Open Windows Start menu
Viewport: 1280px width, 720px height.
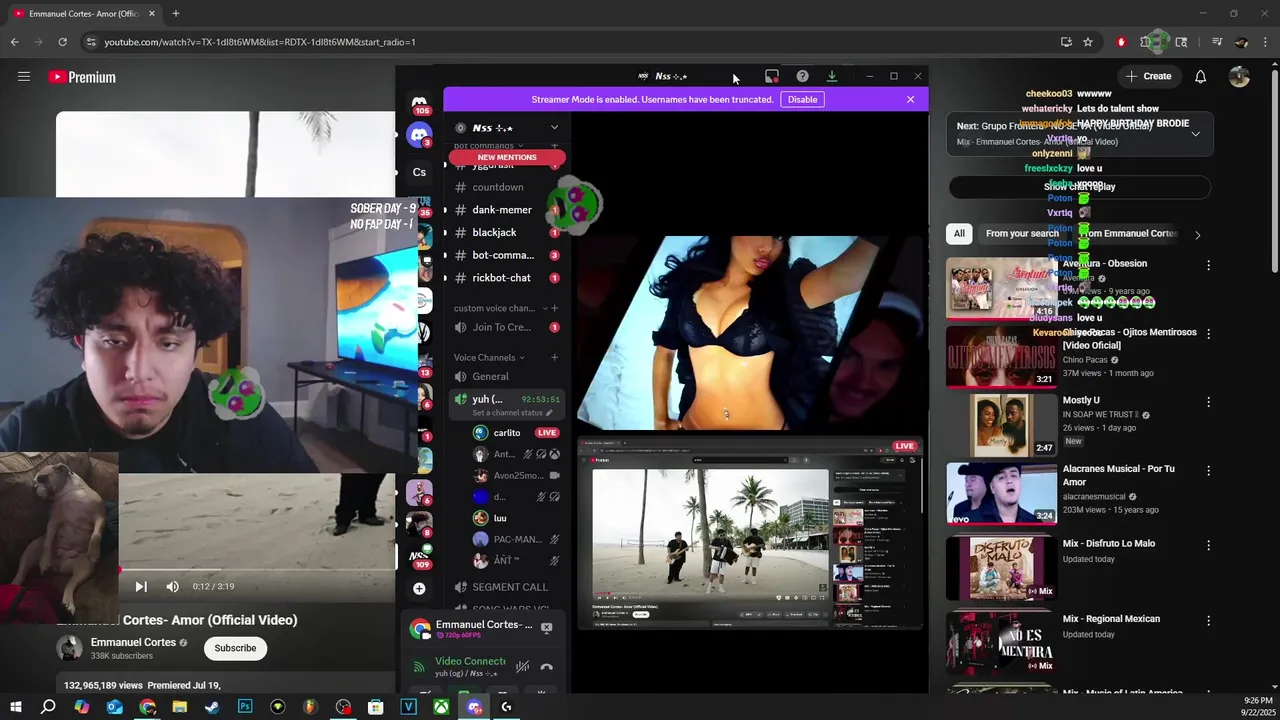15,707
